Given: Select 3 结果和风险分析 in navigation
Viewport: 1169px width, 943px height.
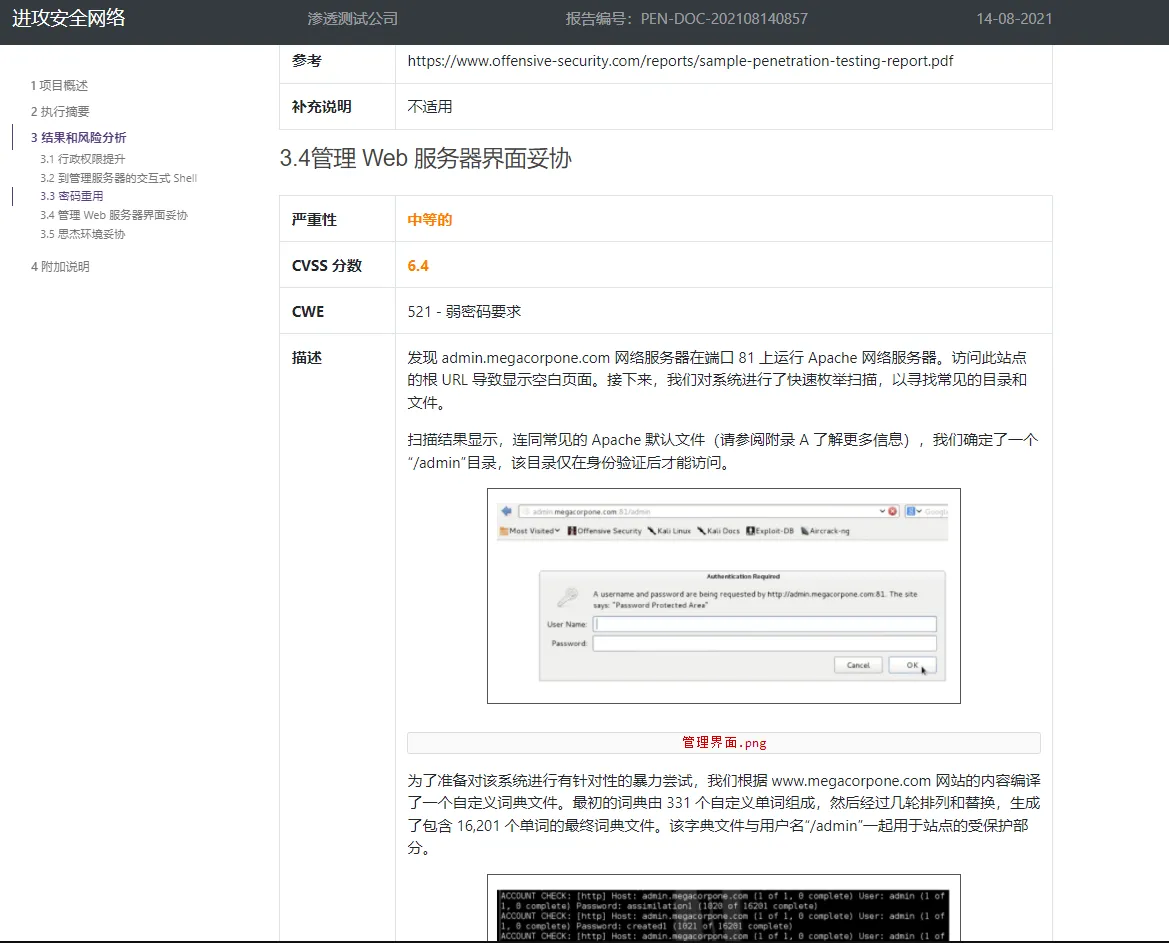Looking at the screenshot, I should point(78,138).
